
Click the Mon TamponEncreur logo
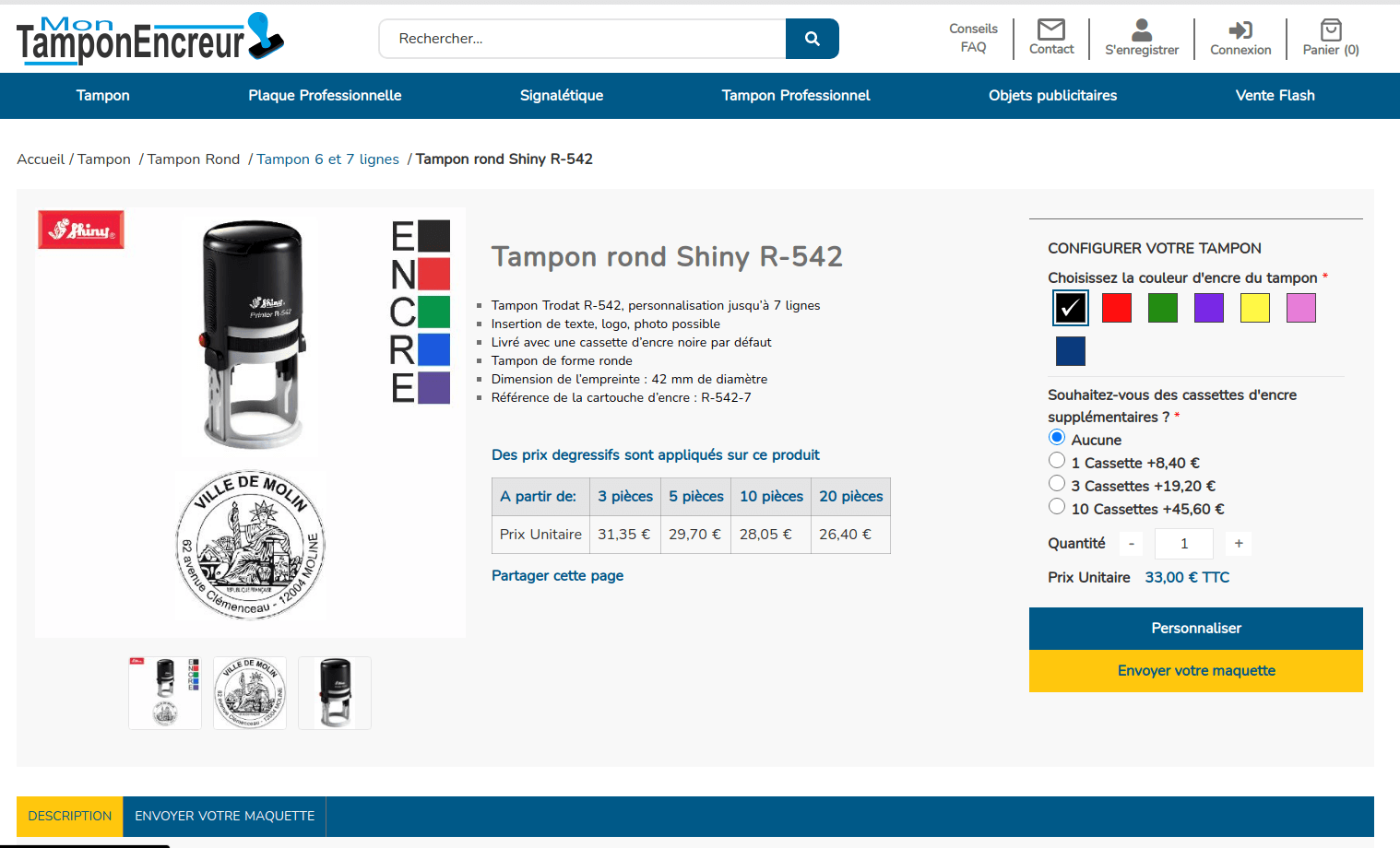(x=150, y=39)
